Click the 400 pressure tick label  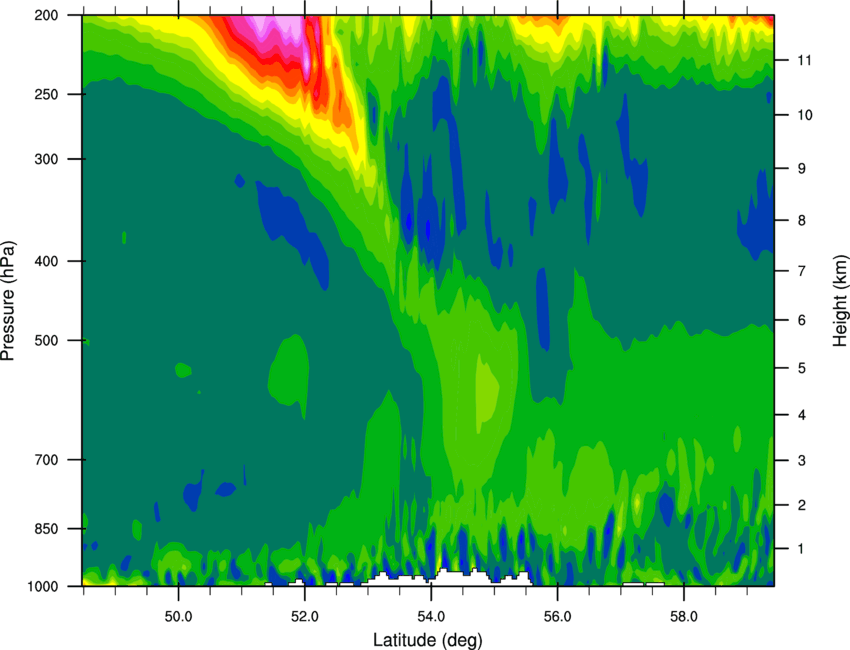pos(46,261)
